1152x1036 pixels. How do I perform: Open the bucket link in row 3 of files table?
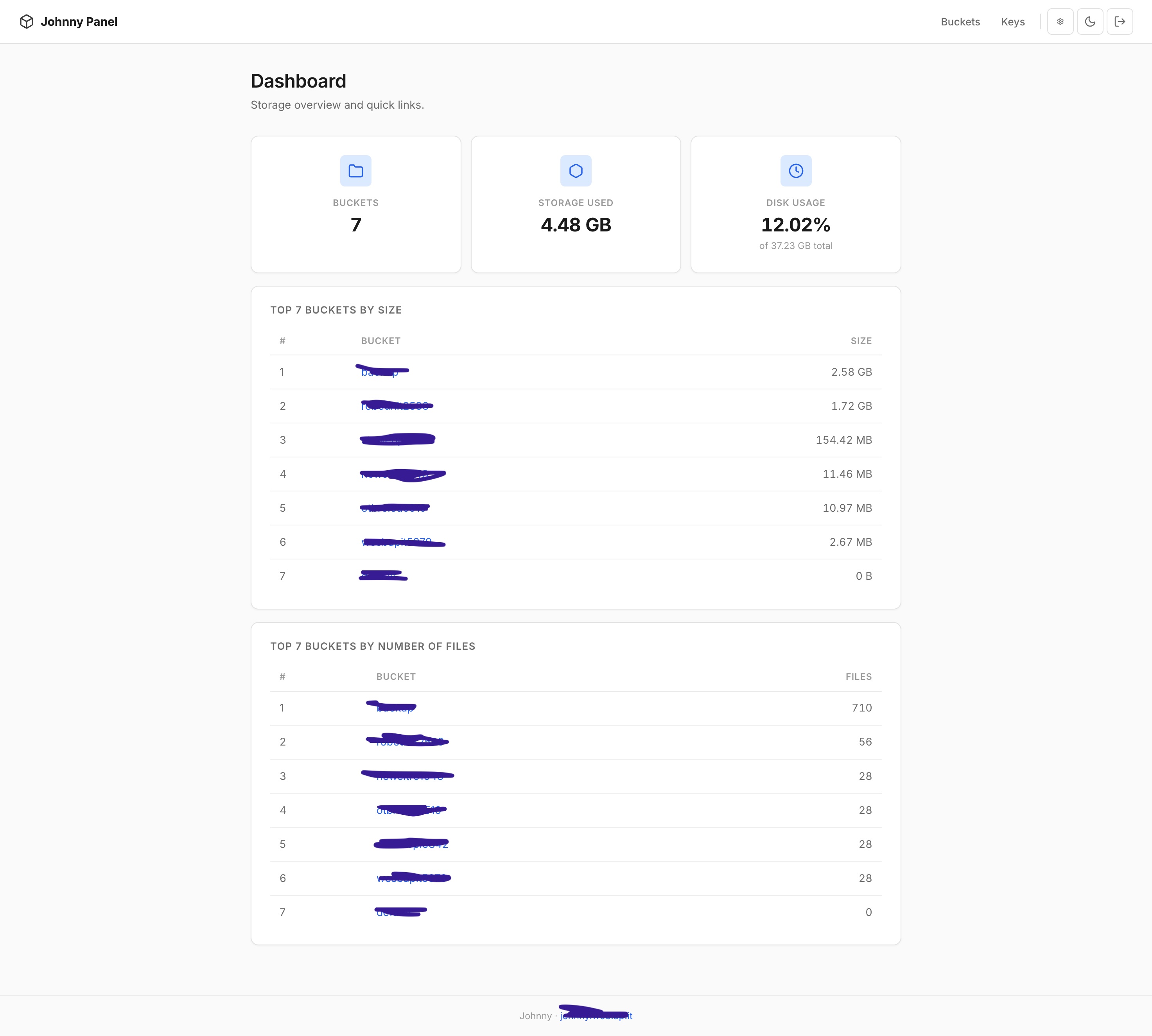coord(410,776)
